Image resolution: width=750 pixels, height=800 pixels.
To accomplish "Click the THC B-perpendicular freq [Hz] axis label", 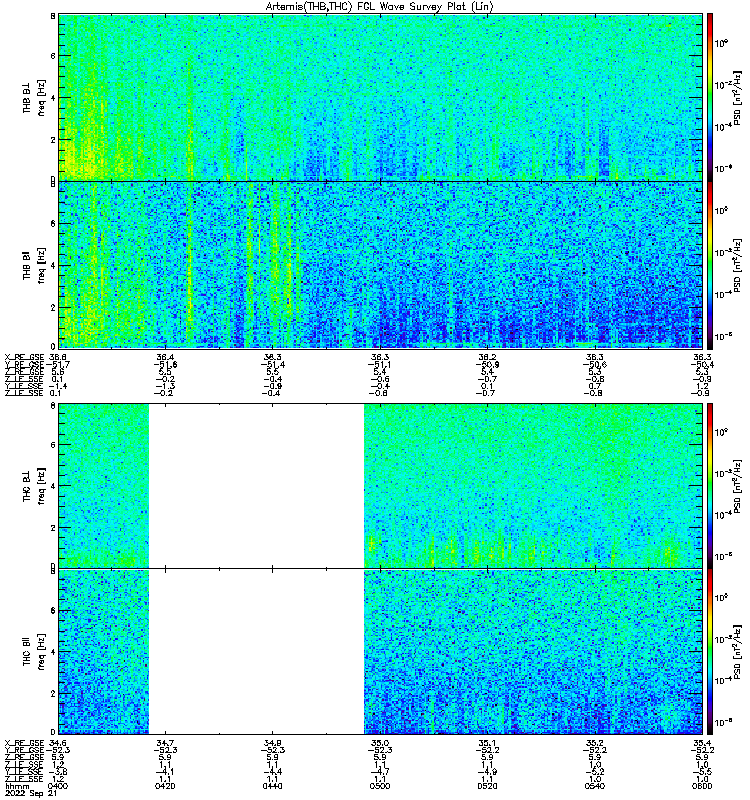I will (42, 486).
